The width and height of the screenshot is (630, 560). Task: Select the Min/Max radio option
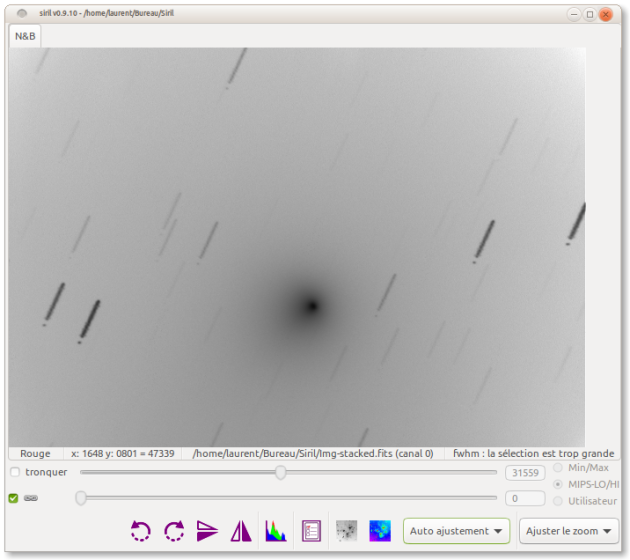558,467
